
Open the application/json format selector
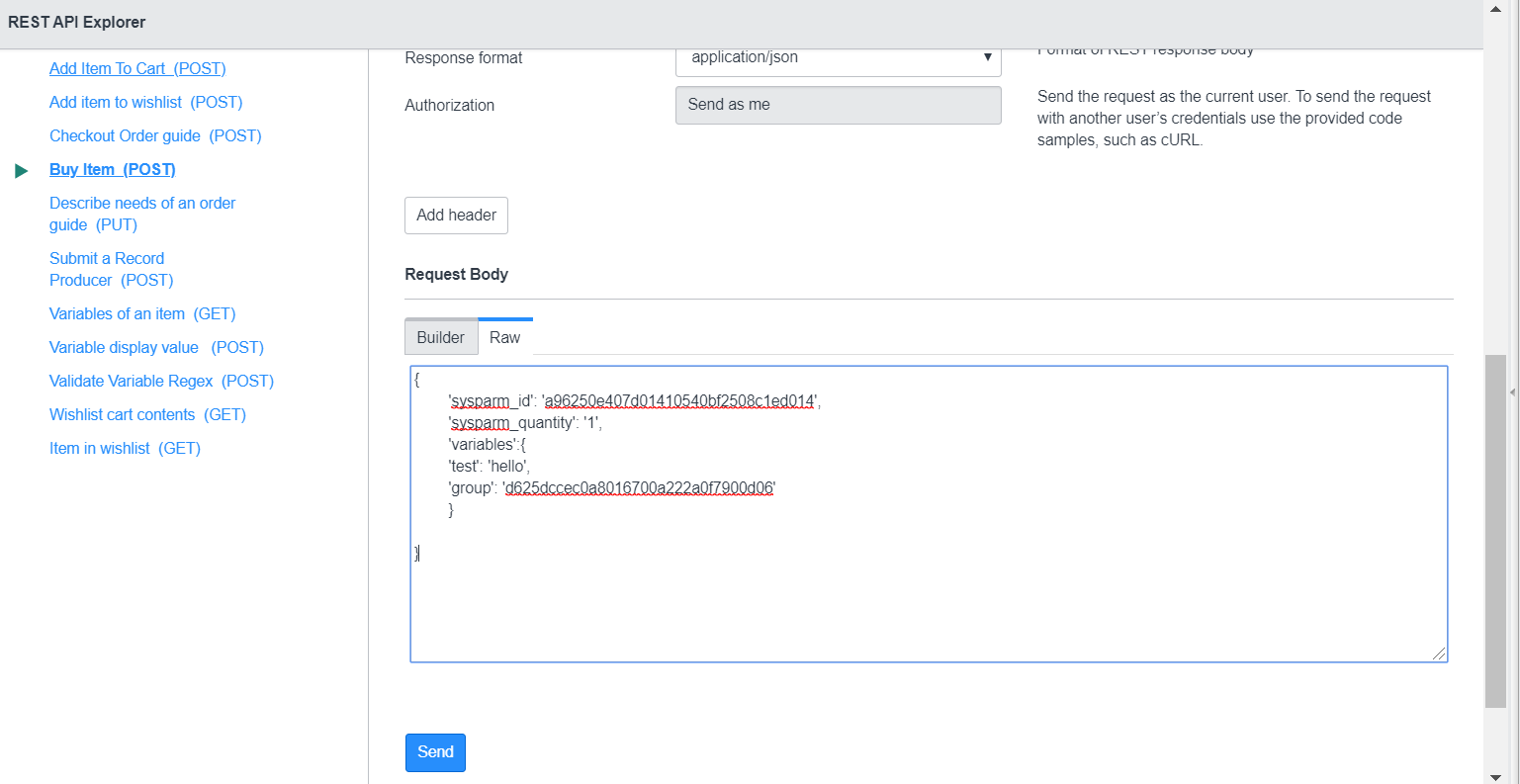click(838, 58)
